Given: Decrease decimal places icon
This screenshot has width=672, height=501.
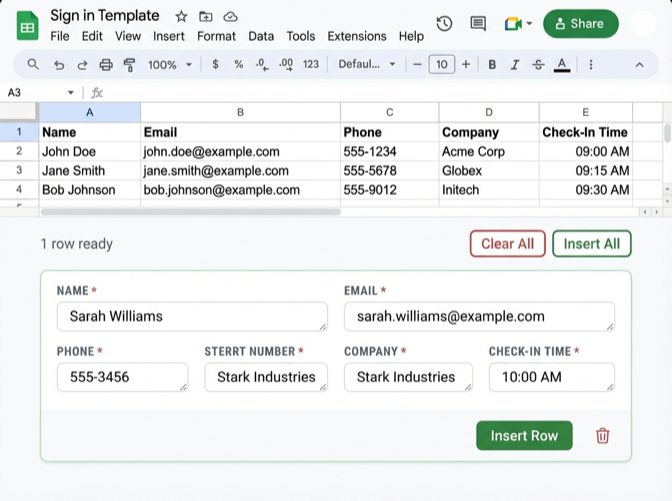Looking at the screenshot, I should coord(262,65).
